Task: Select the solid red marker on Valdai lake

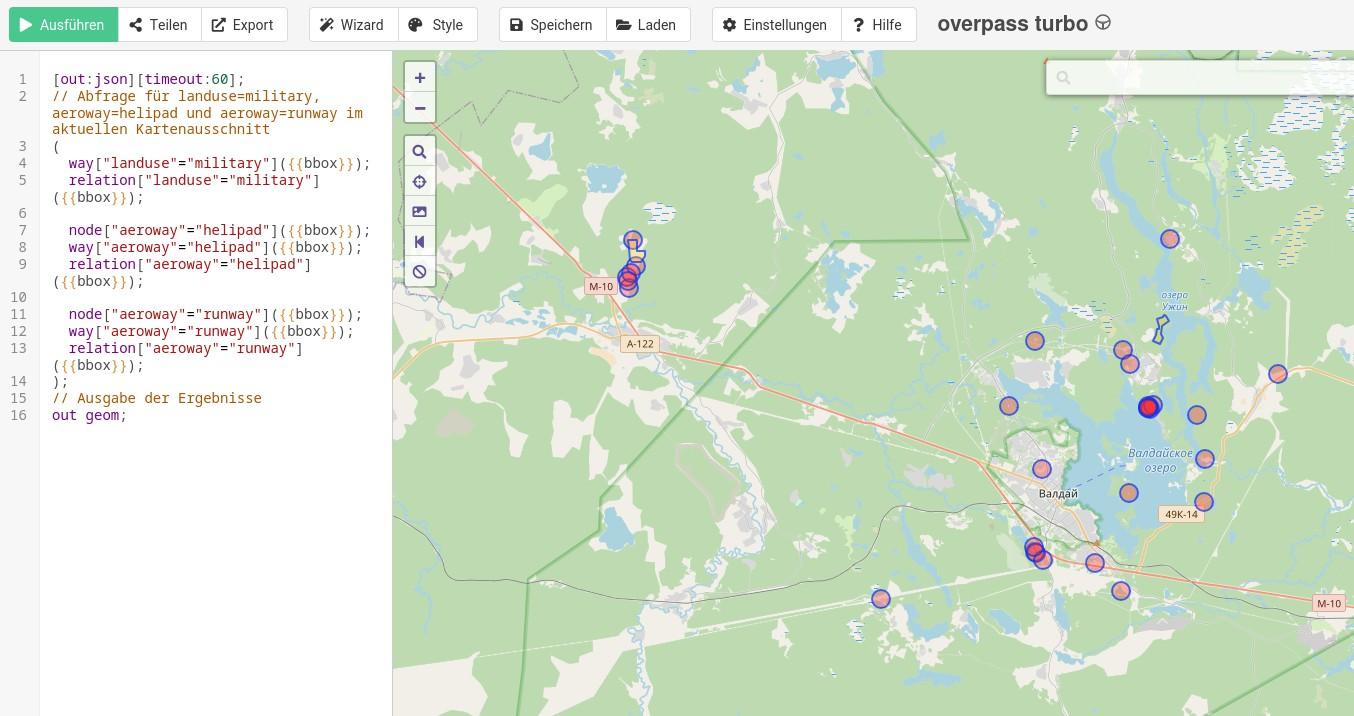Action: click(1148, 407)
